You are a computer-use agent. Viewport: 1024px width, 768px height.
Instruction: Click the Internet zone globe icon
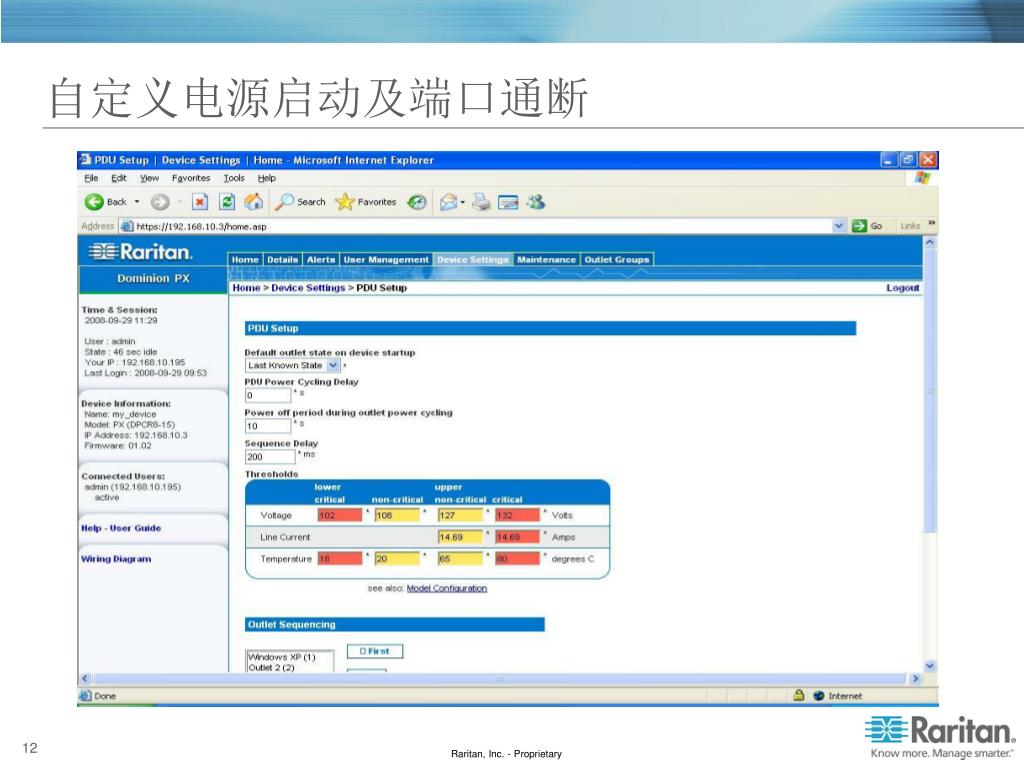[819, 696]
